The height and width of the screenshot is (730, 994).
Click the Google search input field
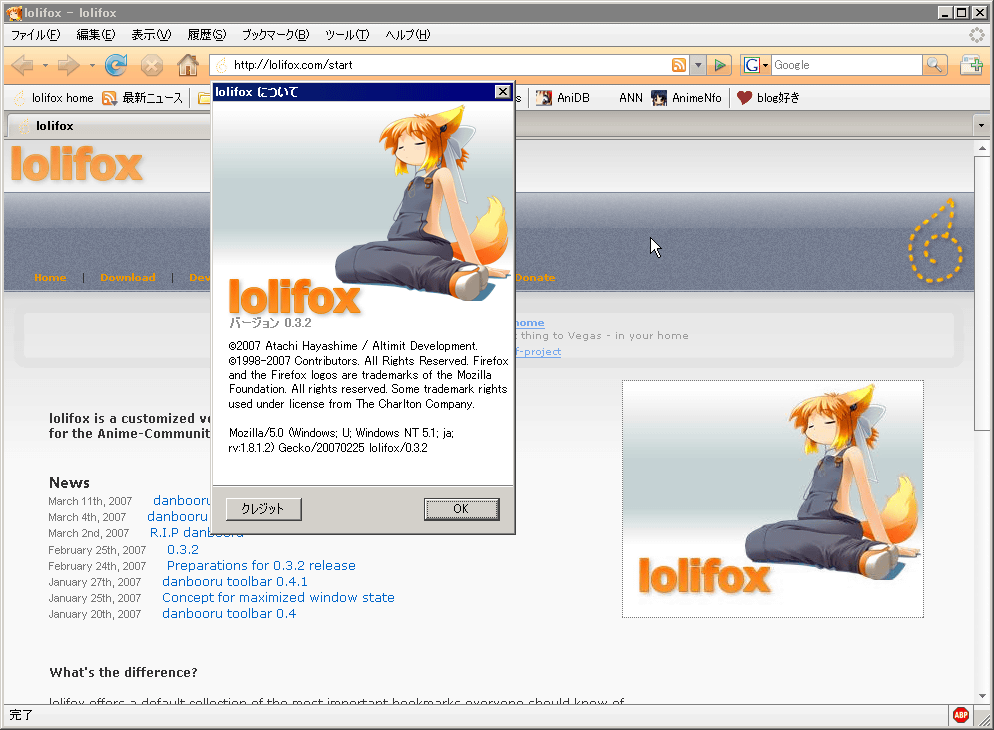pyautogui.click(x=847, y=65)
